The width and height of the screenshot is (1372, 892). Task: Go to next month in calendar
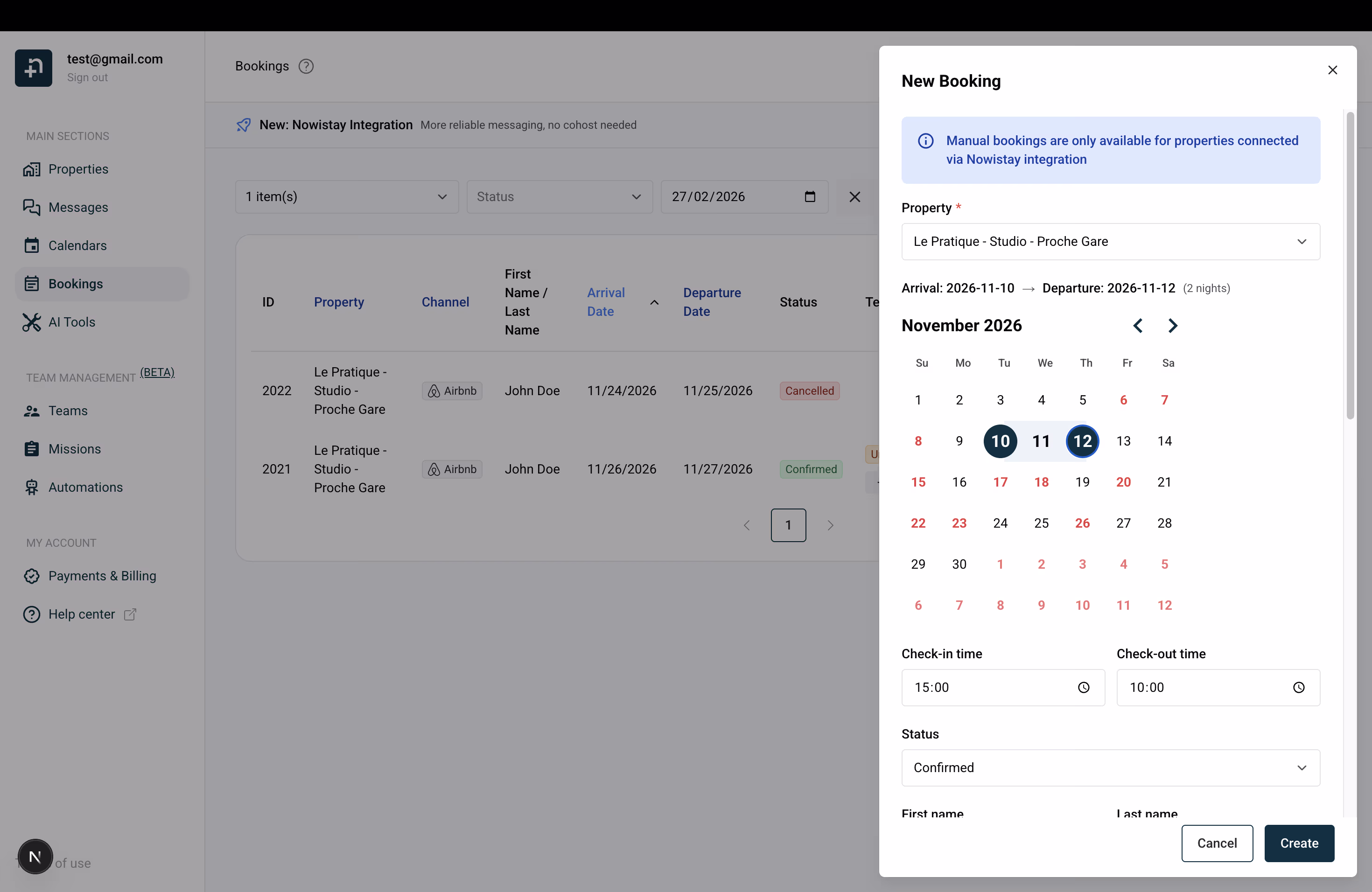point(1173,326)
